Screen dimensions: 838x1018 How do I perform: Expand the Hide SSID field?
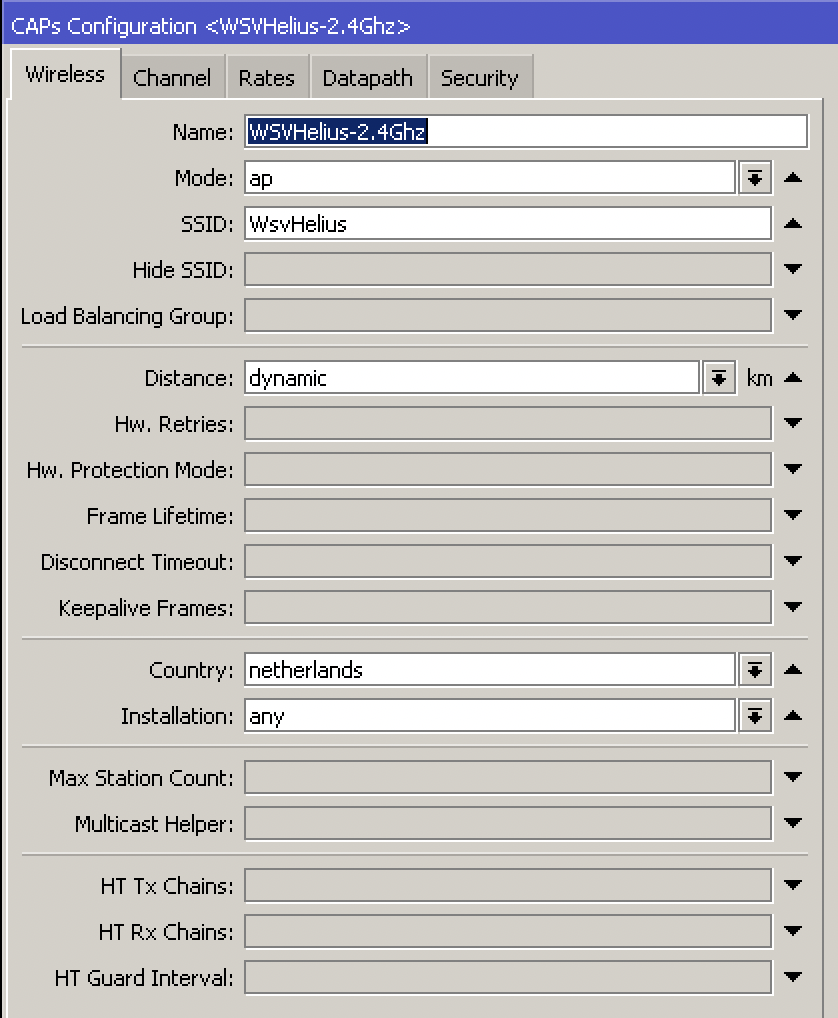[792, 269]
